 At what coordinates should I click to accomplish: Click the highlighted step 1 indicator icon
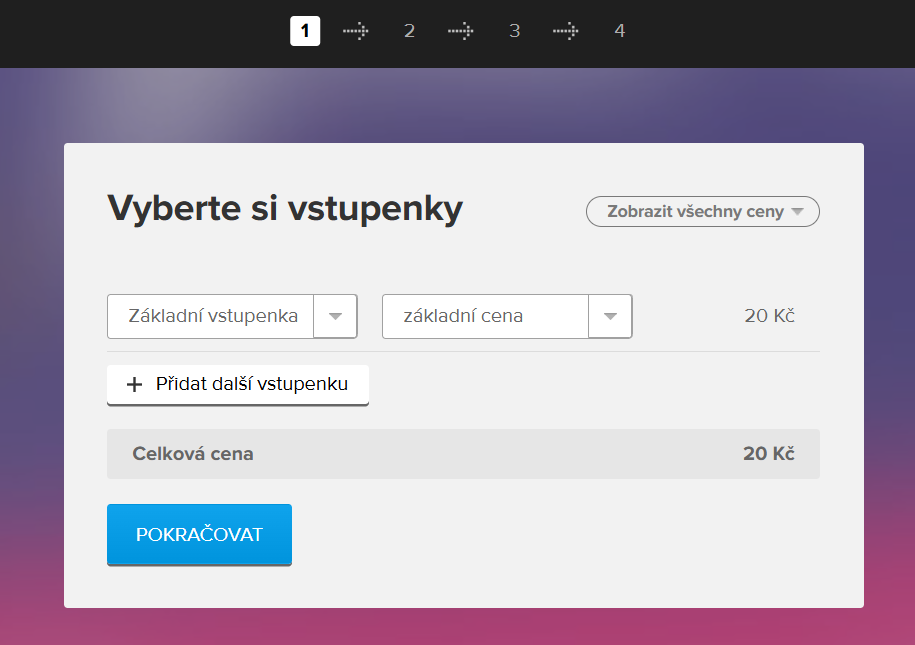coord(305,30)
